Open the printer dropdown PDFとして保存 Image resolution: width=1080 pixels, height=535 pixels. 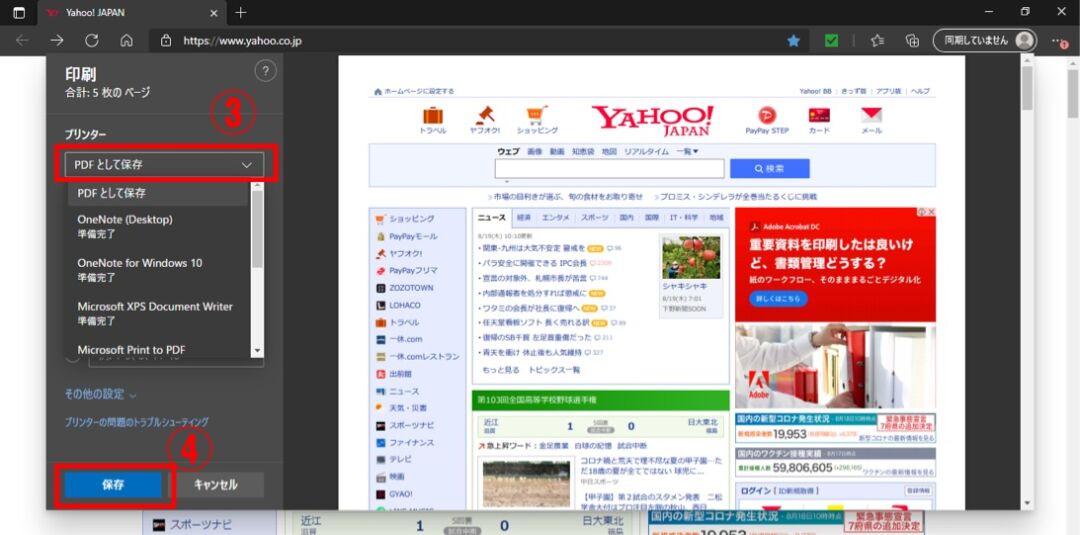(164, 165)
